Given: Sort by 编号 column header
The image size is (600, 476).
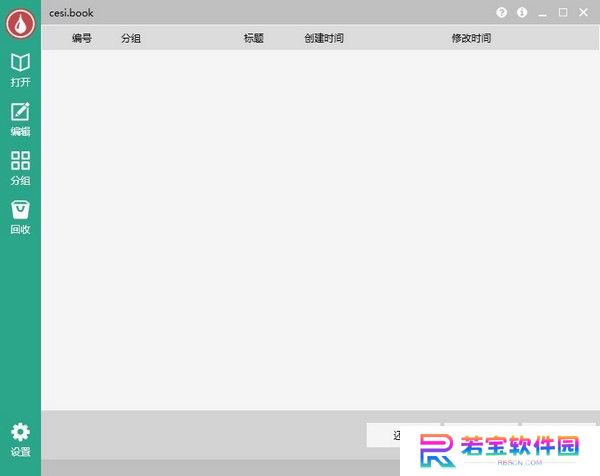Looking at the screenshot, I should click(x=82, y=38).
